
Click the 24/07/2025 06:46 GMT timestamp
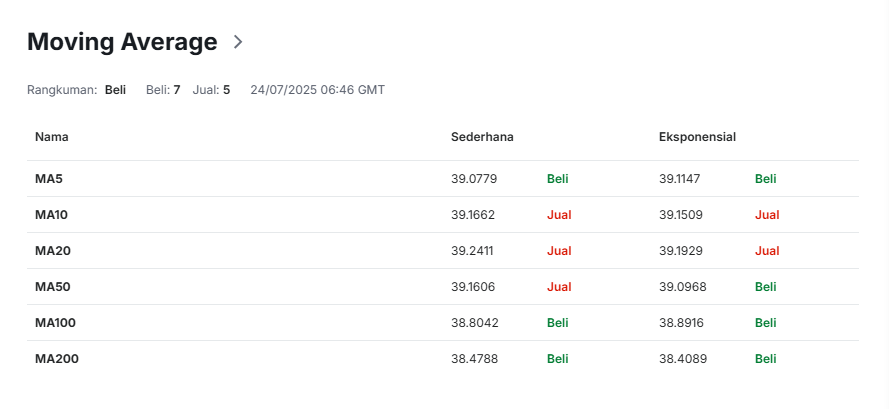pyautogui.click(x=318, y=90)
